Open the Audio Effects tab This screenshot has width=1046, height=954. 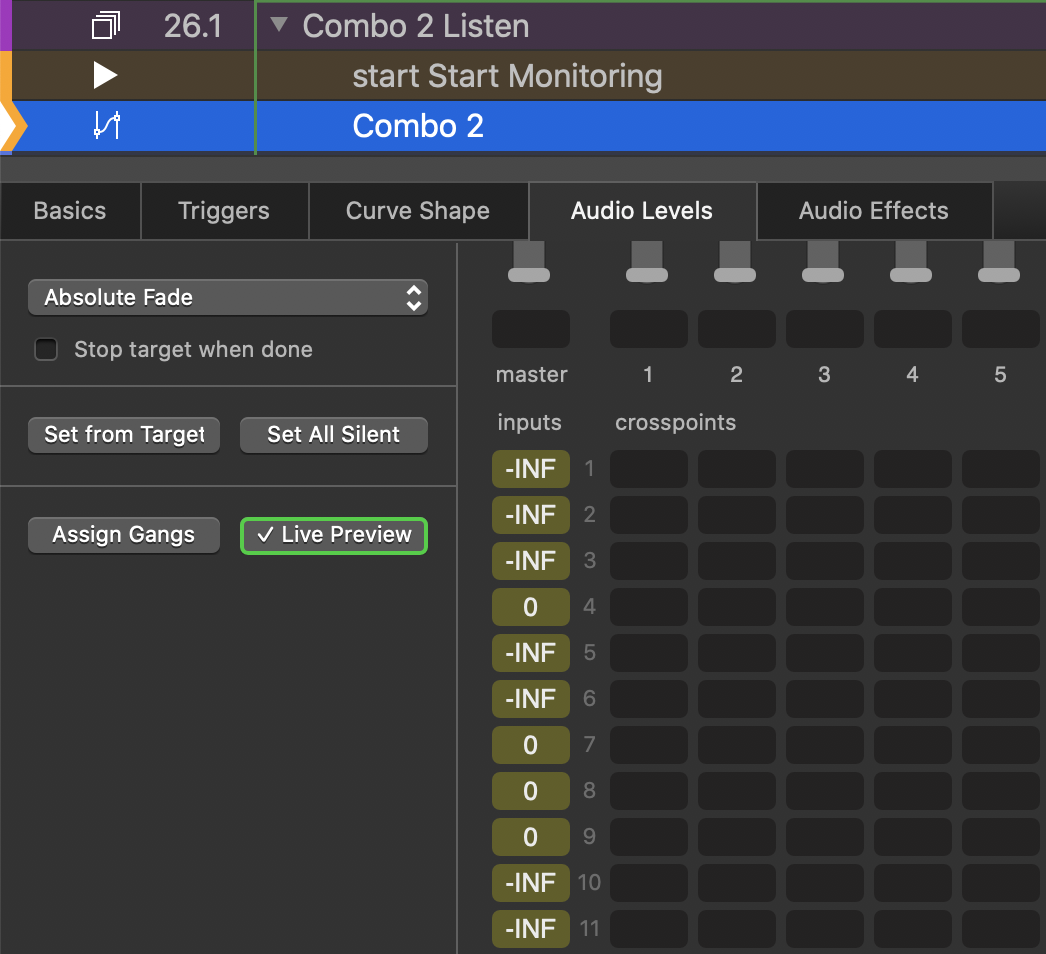pos(873,211)
